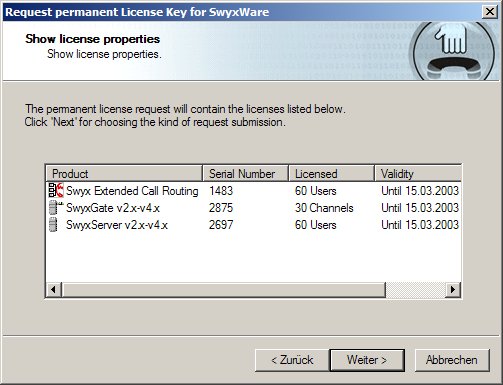Click 60 Users in Extended Call Routing row
This screenshot has height=385, width=503.
(315, 191)
